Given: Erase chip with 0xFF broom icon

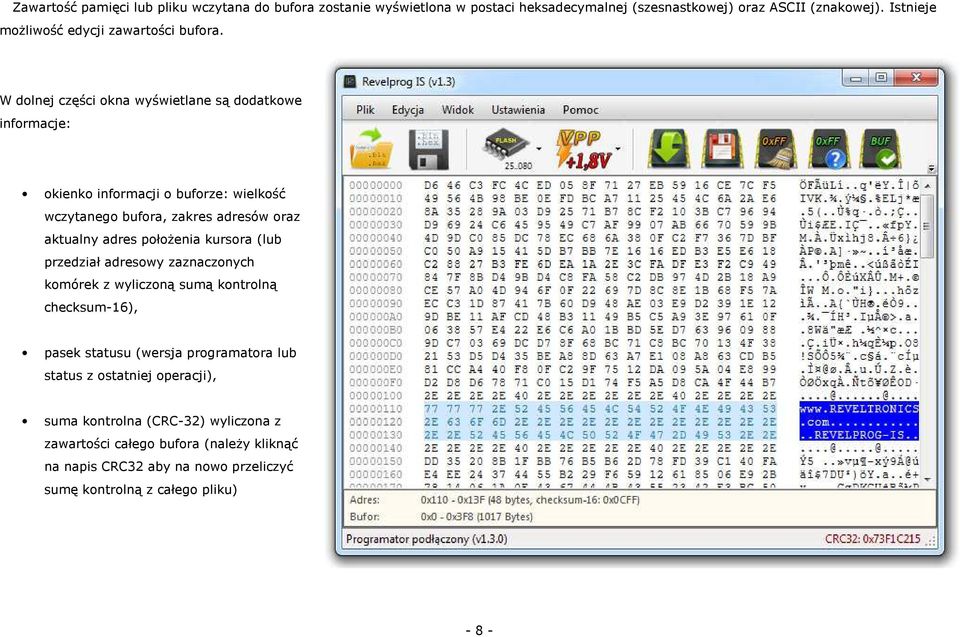Looking at the screenshot, I should 775,148.
